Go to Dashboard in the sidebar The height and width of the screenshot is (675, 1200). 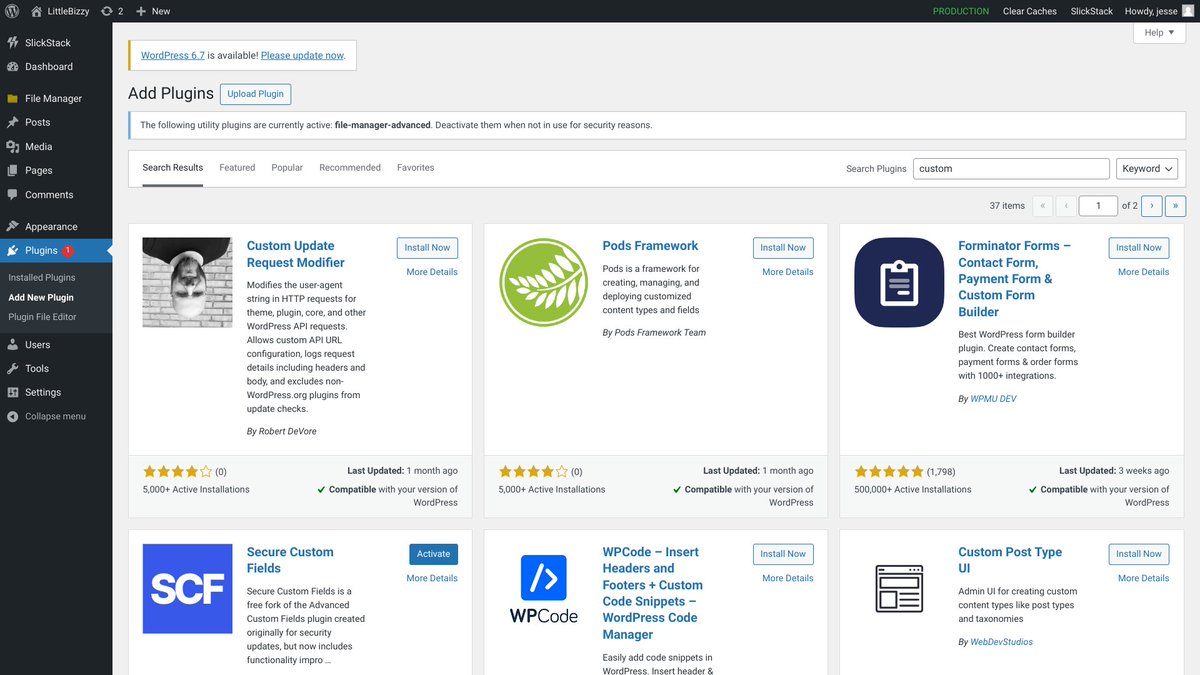point(56,67)
